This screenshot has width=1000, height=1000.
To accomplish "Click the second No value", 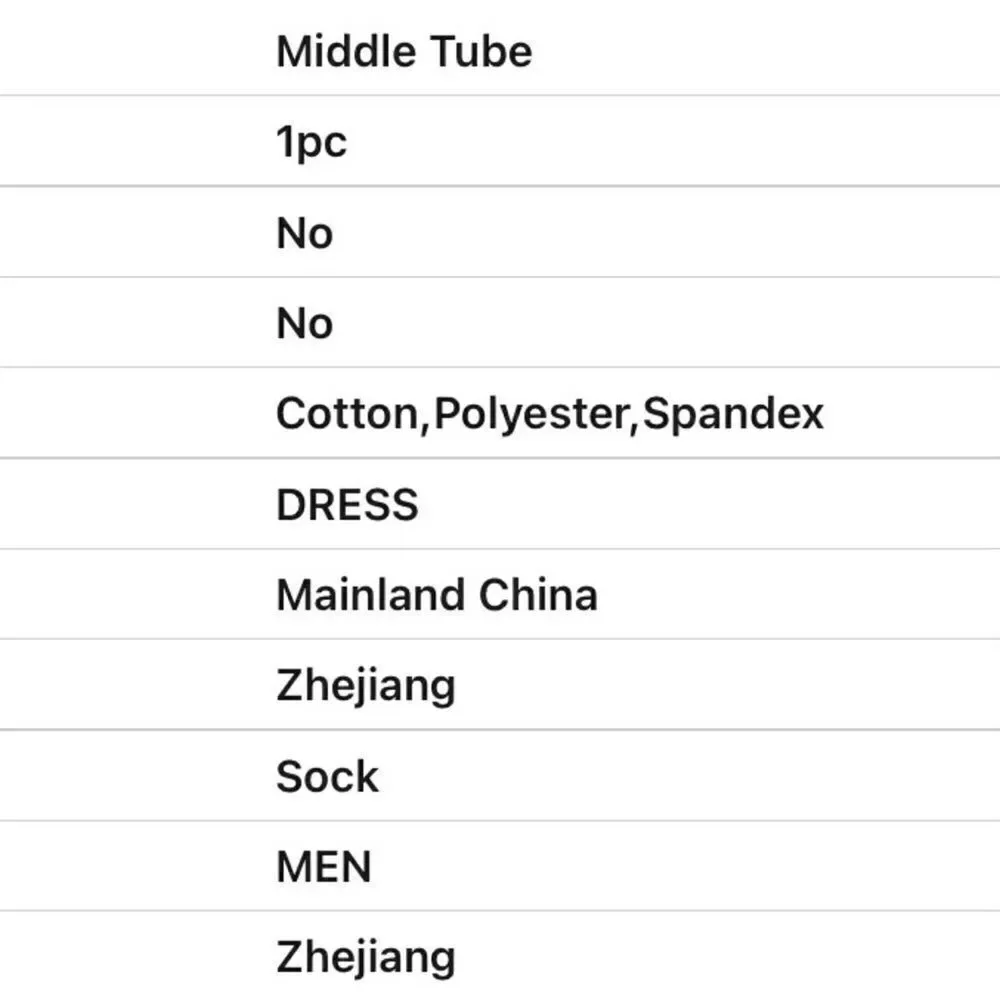I will 305,323.
